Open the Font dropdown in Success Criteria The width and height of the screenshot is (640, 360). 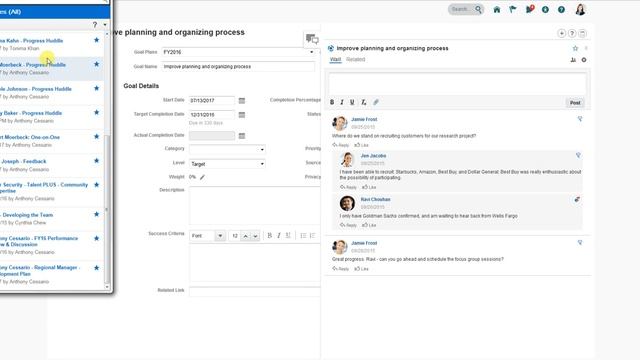tap(220, 236)
